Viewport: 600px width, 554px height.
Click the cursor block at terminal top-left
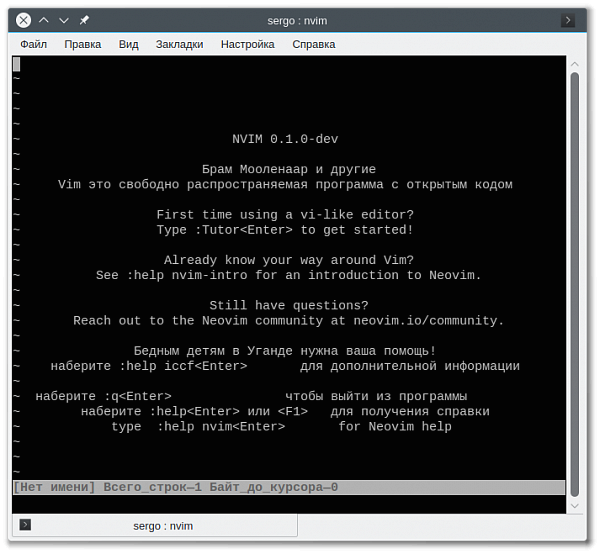click(16, 64)
